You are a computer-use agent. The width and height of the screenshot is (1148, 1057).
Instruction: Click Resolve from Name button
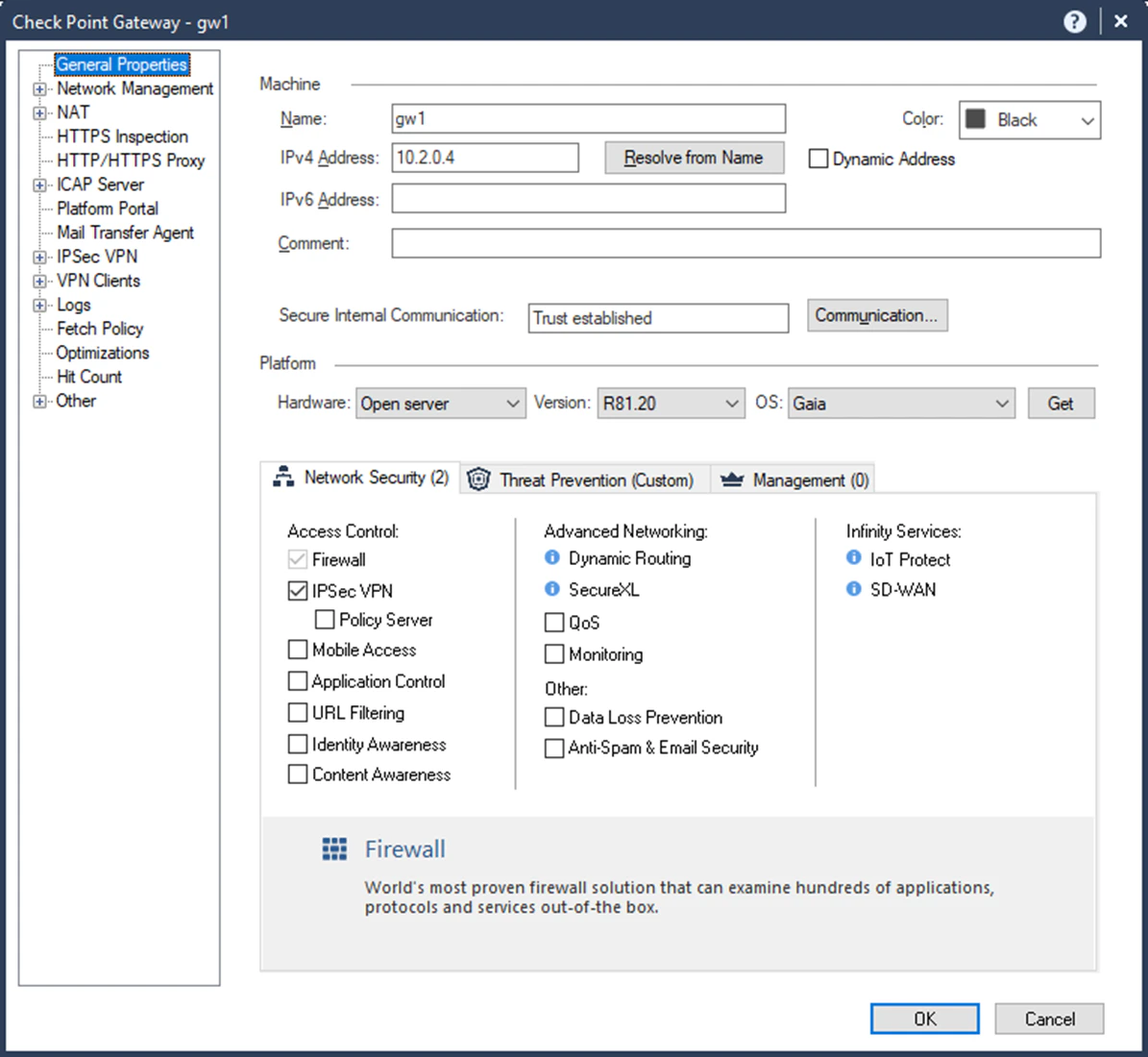tap(694, 158)
